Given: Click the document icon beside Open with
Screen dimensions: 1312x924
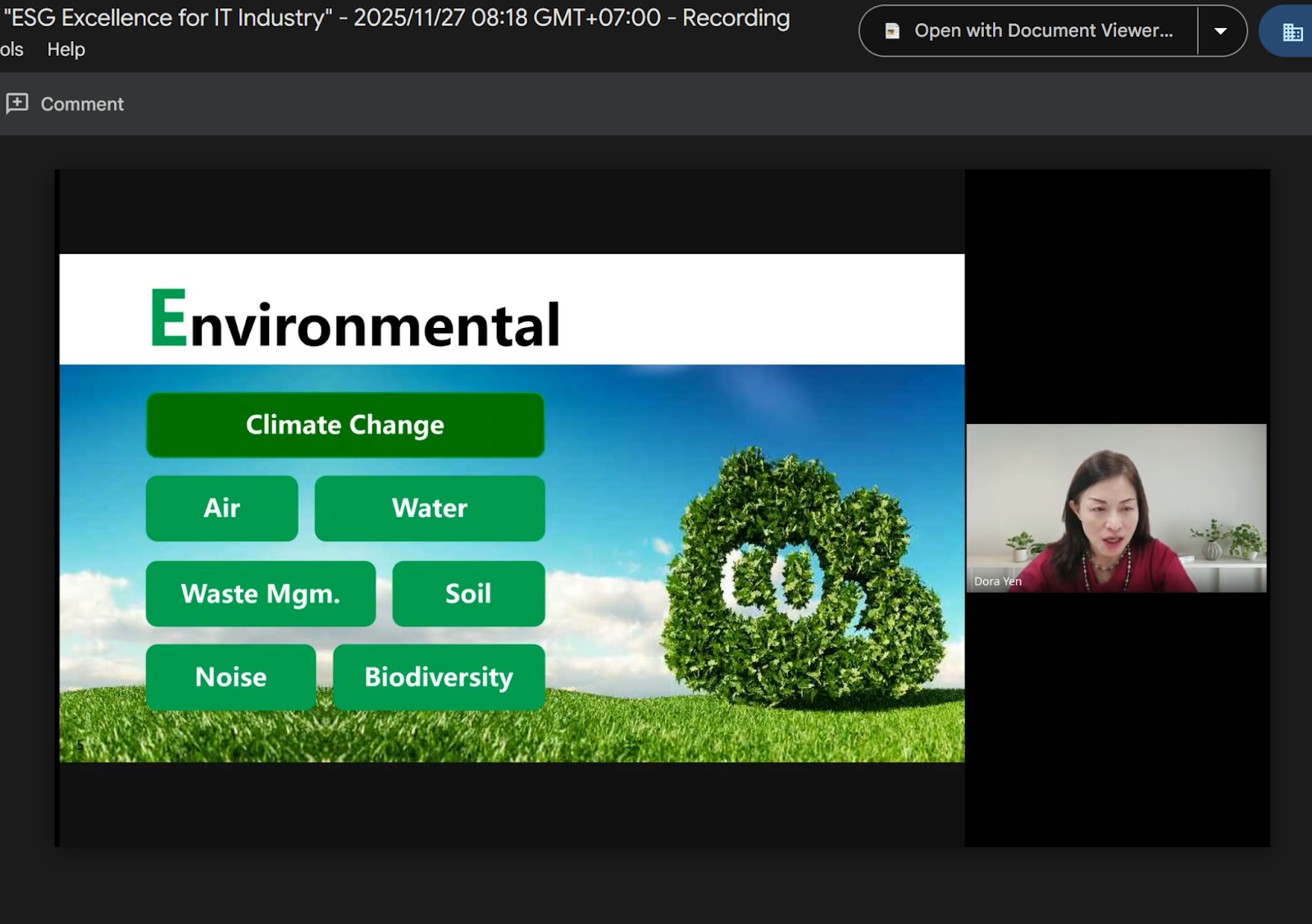Looking at the screenshot, I should point(892,31).
